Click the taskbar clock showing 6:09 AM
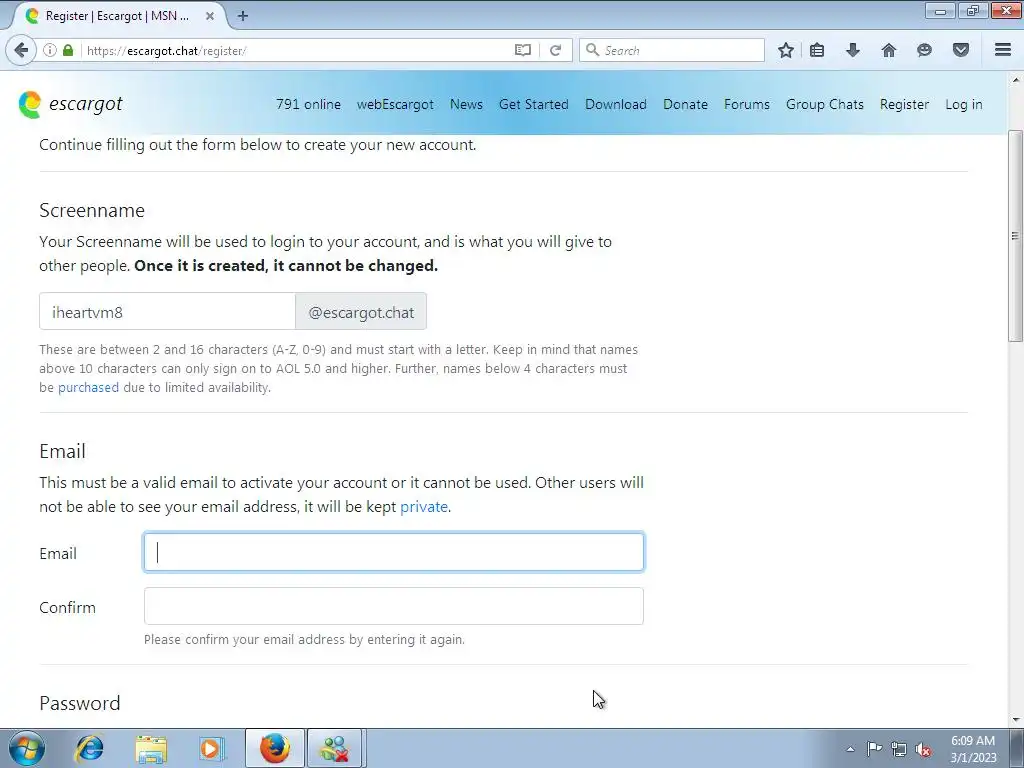The image size is (1024, 768). pyautogui.click(x=973, y=749)
